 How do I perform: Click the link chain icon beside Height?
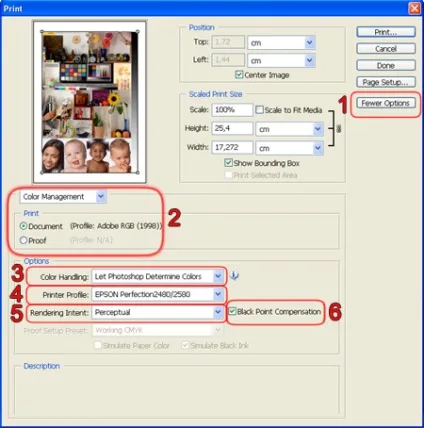(x=339, y=129)
